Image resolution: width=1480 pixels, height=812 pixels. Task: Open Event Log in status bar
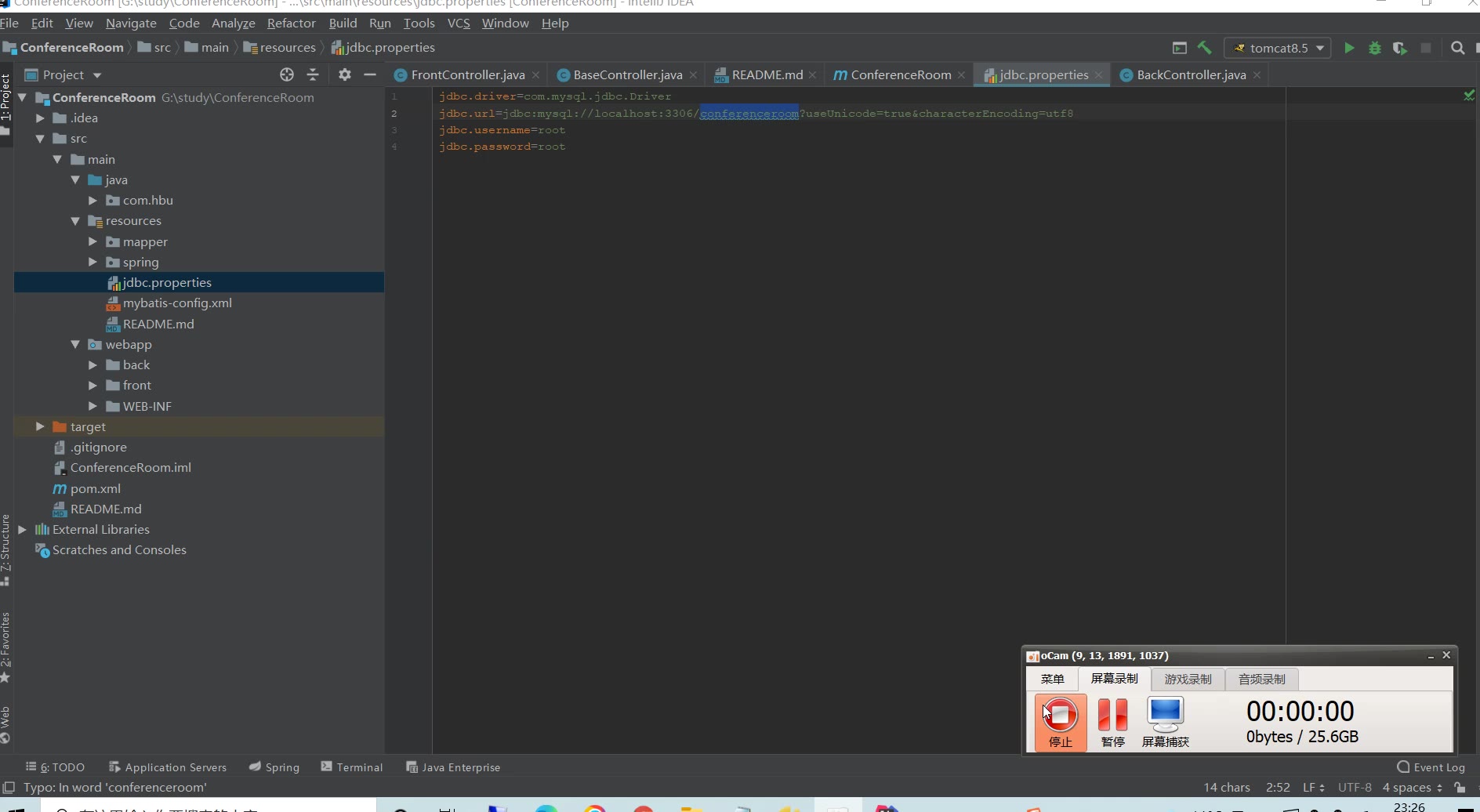[1431, 767]
